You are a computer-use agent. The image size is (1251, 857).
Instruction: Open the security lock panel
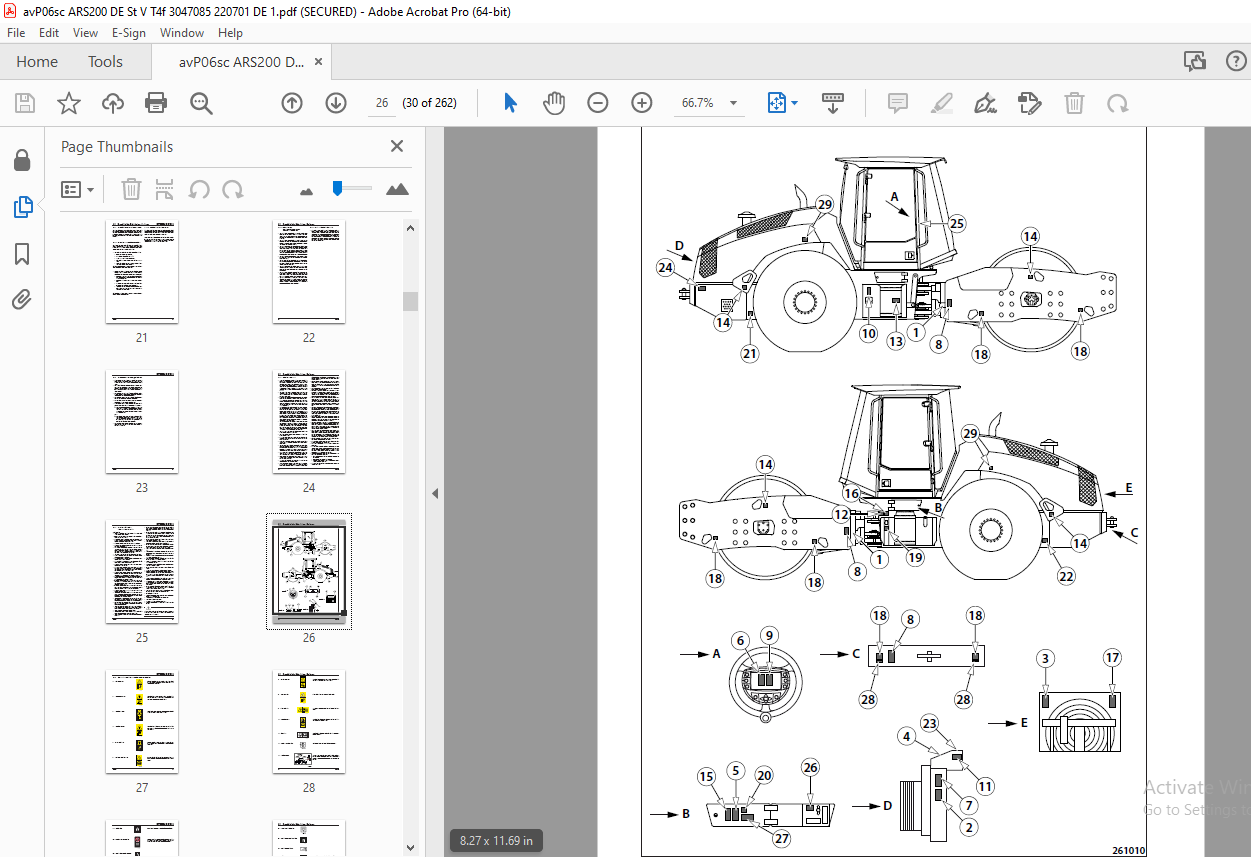(x=22, y=161)
